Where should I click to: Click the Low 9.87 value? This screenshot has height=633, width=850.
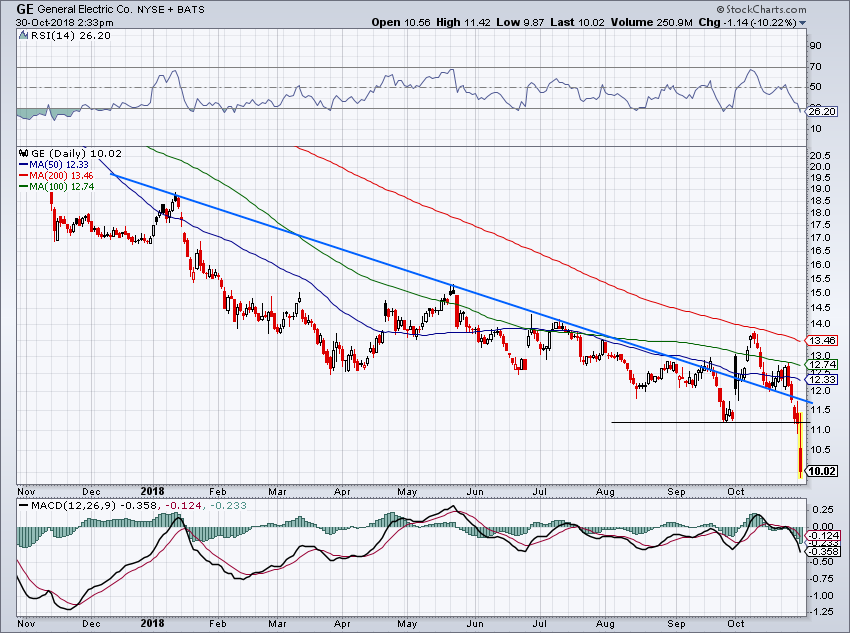tap(520, 23)
